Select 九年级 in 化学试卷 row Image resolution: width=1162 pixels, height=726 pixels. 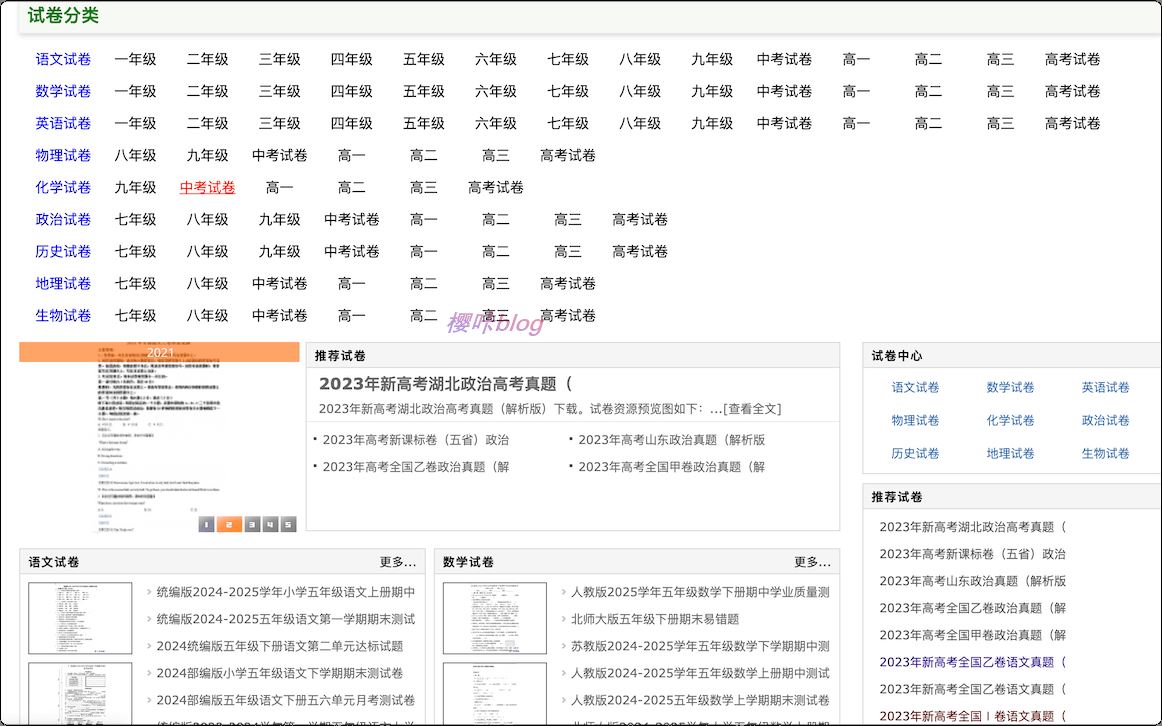coord(135,187)
